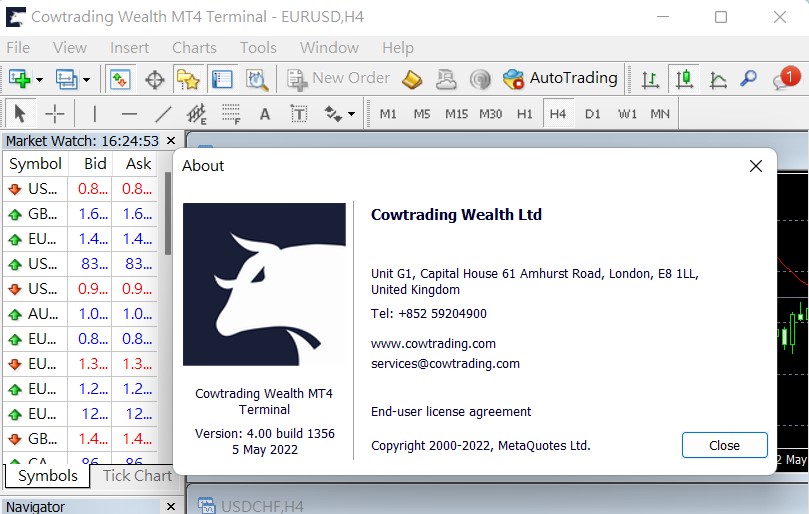Expand the profiles dropdown arrow
The image size is (809, 514).
87,79
